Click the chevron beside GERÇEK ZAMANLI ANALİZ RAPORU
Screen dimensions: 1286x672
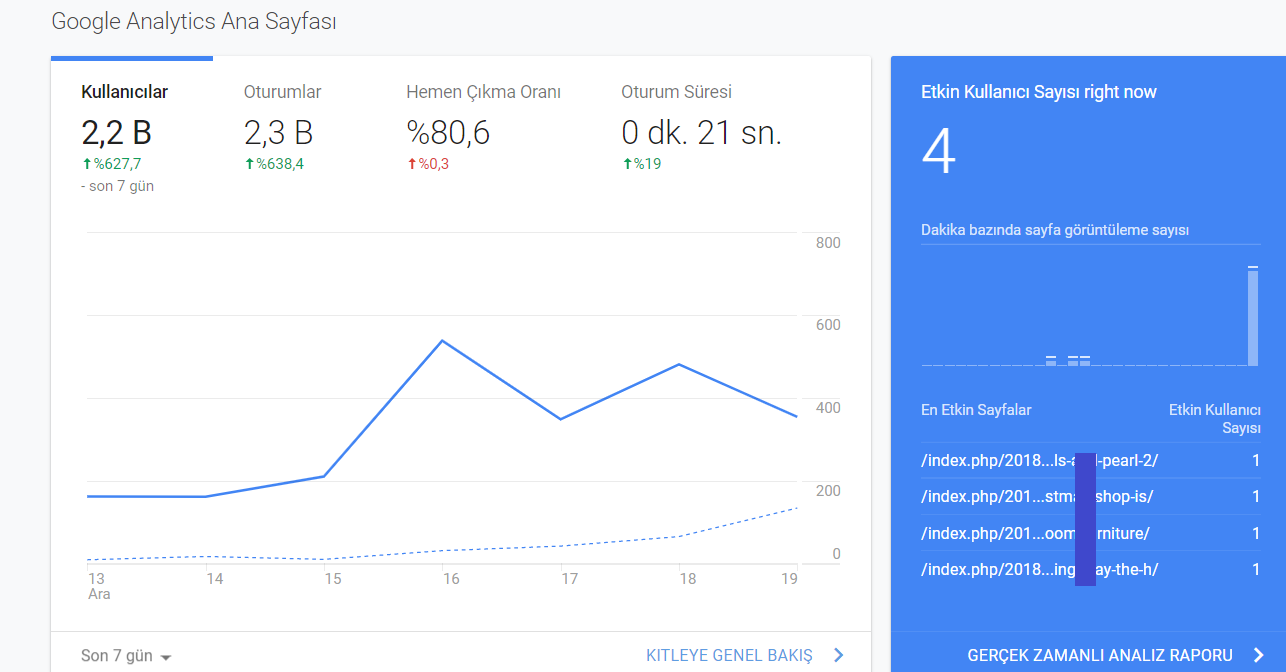coord(1259,656)
